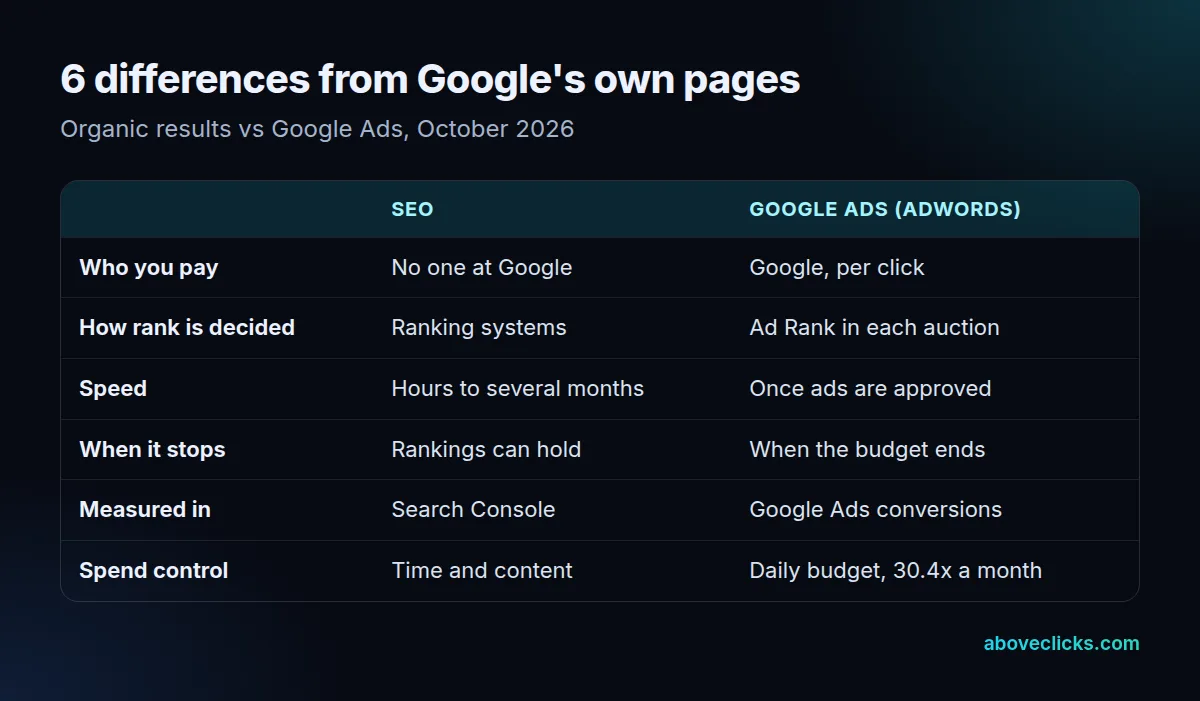Click the cell 'Ad Rank in each auction'
1200x701 pixels.
pos(874,328)
